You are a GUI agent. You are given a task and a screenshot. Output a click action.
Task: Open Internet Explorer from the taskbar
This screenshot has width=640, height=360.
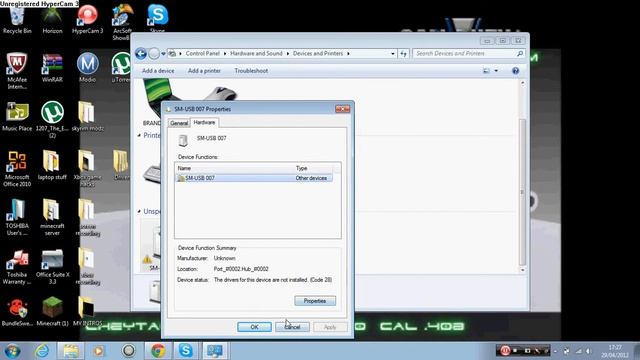[x=42, y=351]
